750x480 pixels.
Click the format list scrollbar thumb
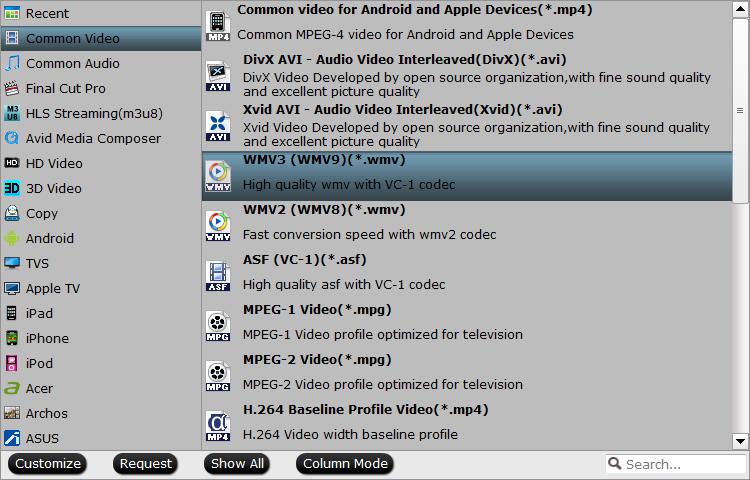click(740, 110)
